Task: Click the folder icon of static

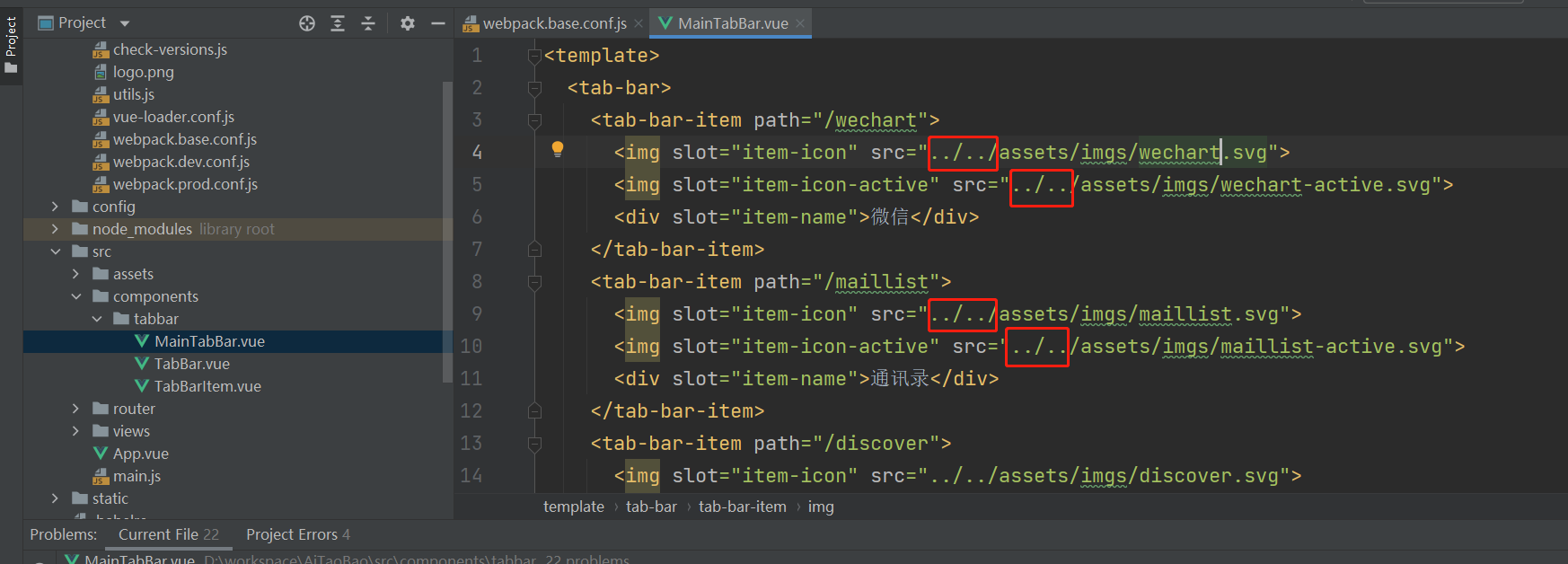Action: pyautogui.click(x=80, y=498)
